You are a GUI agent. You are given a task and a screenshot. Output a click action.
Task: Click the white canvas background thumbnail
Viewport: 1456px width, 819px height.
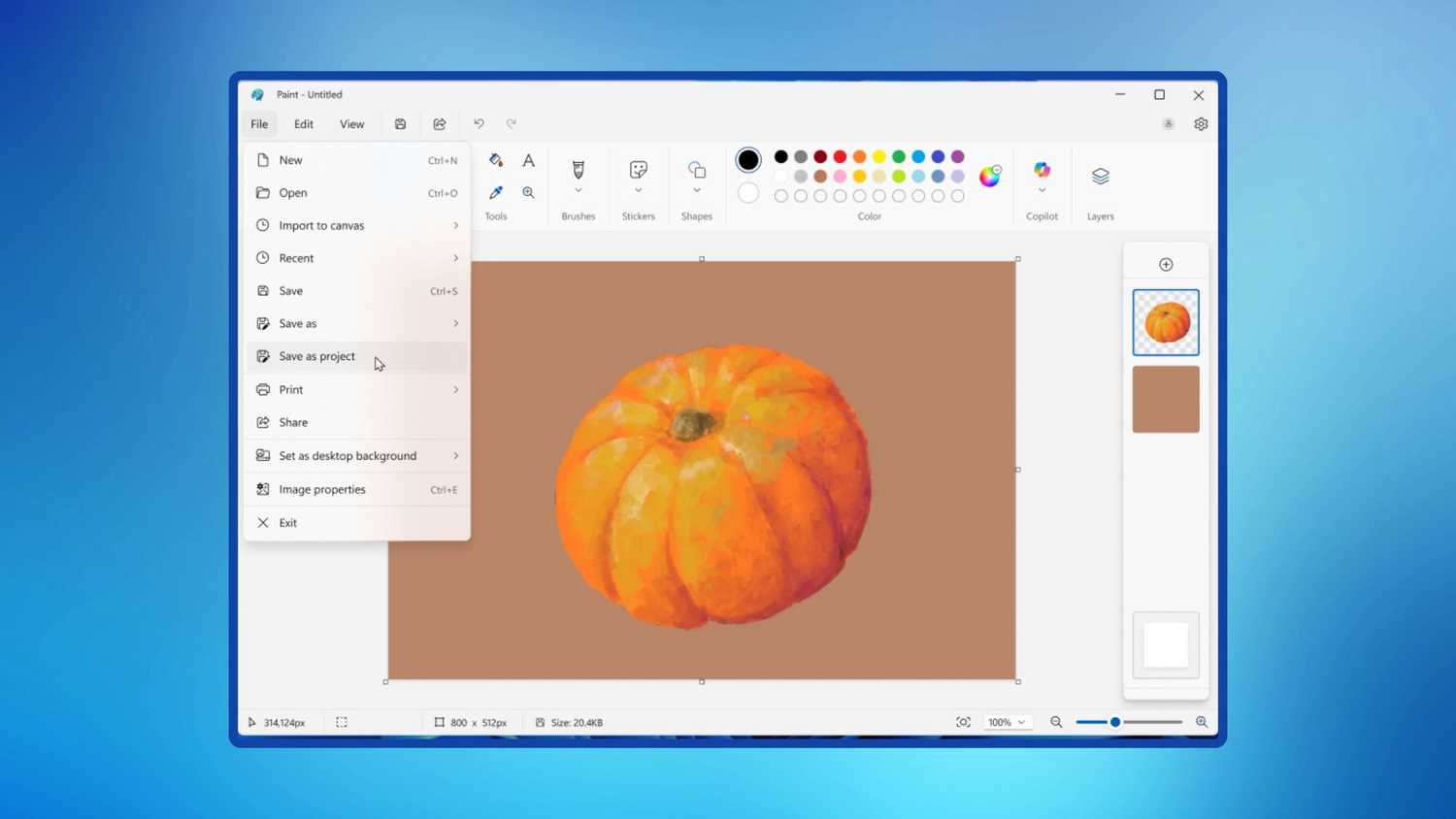pos(1166,645)
